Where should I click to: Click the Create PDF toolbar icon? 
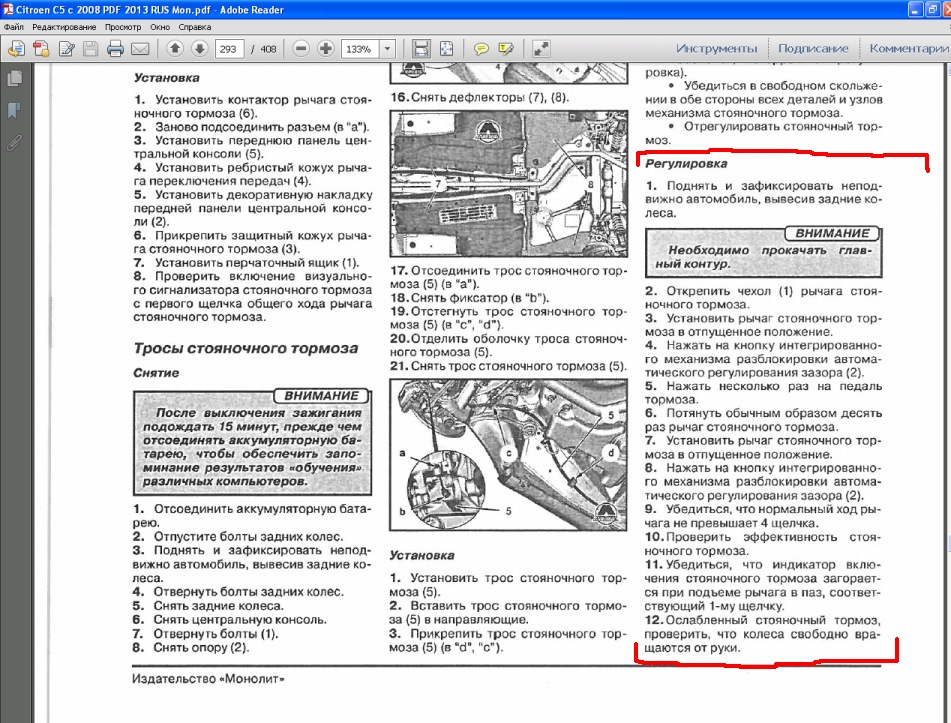41,49
